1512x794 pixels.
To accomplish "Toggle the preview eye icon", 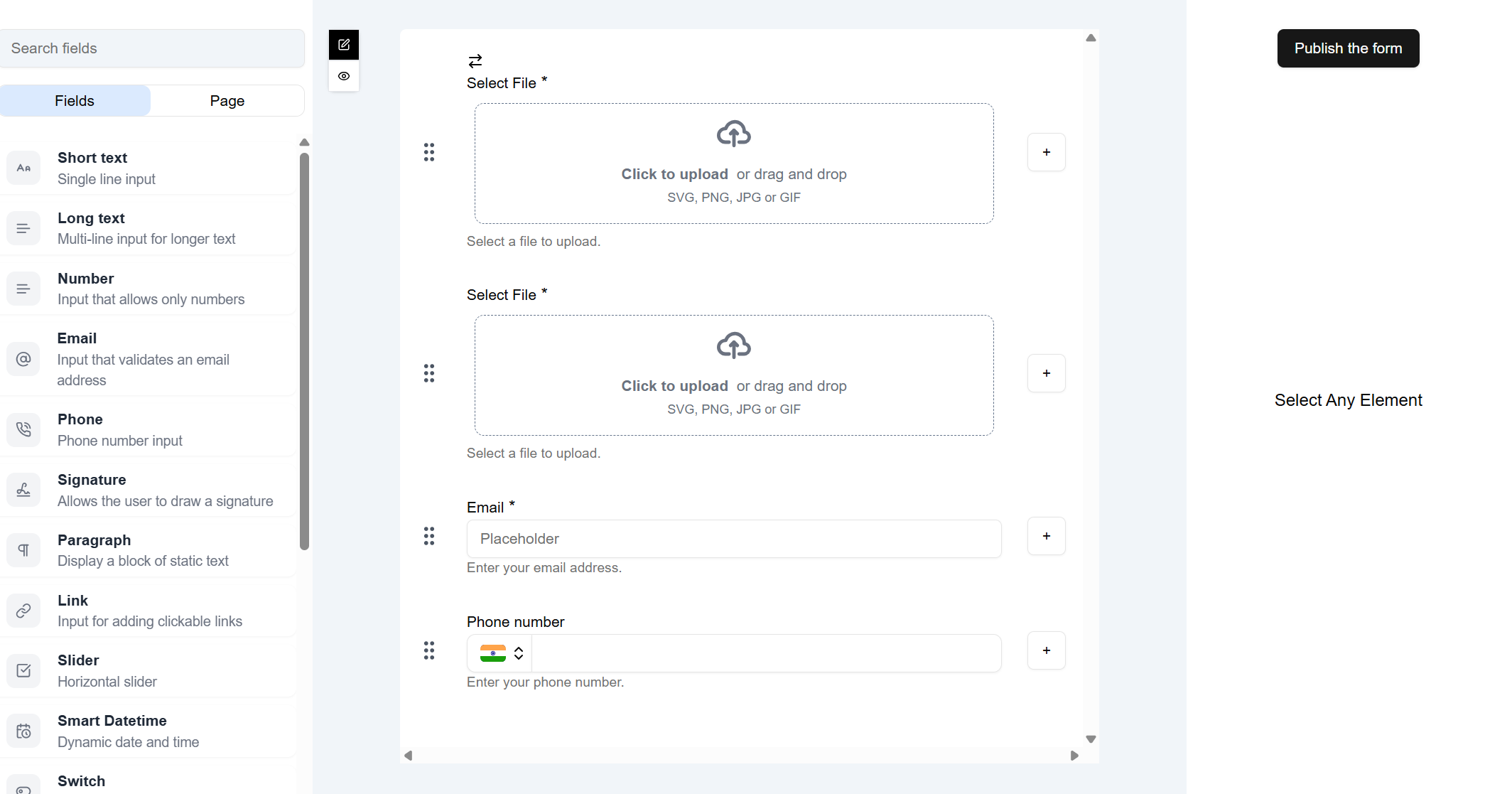I will 344,76.
